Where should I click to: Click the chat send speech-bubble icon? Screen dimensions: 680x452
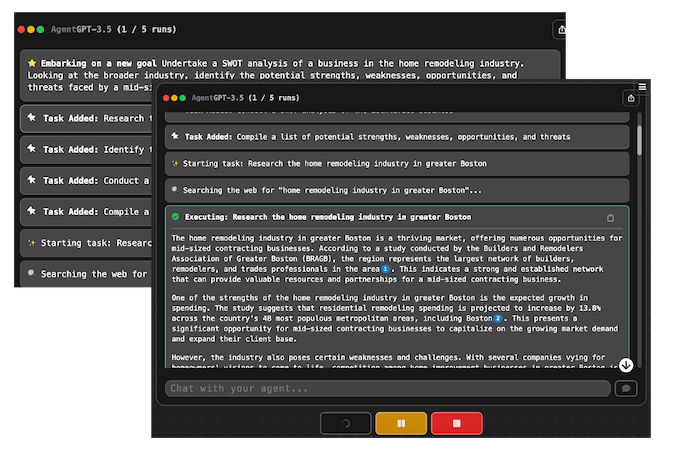point(626,388)
